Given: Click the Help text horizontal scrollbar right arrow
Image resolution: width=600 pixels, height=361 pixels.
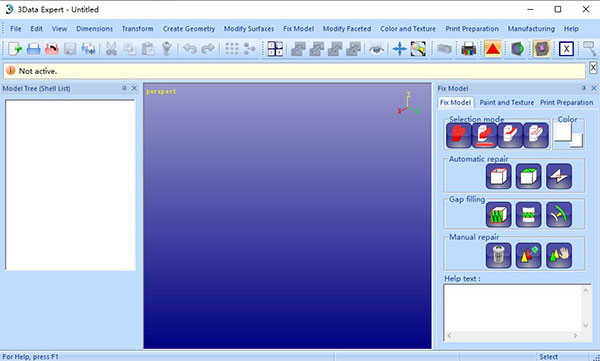Looking at the screenshot, I should [575, 336].
